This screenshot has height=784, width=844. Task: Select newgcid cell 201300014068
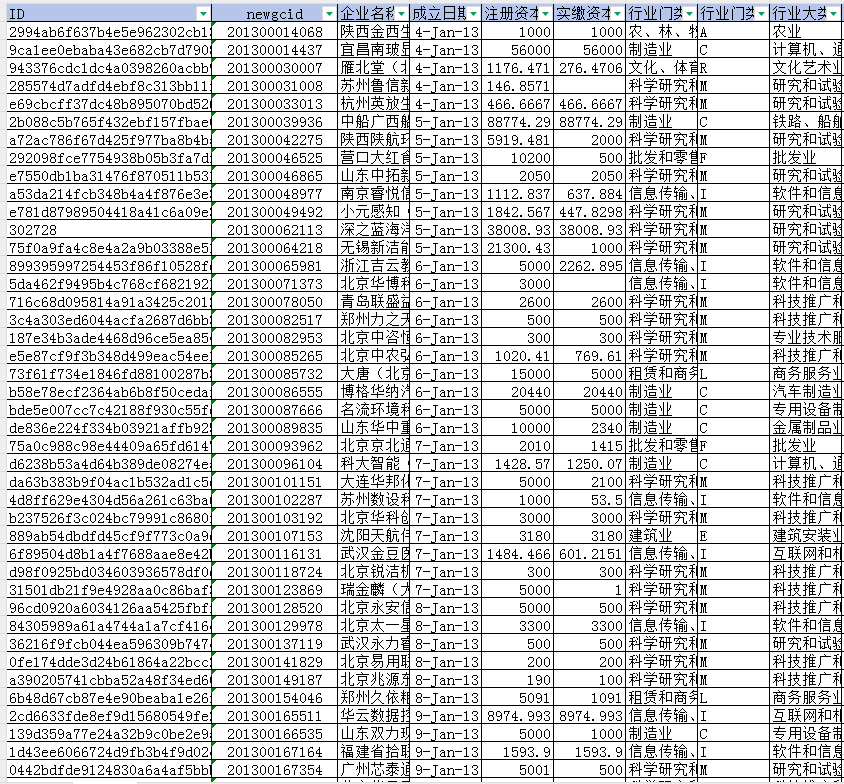tap(275, 32)
